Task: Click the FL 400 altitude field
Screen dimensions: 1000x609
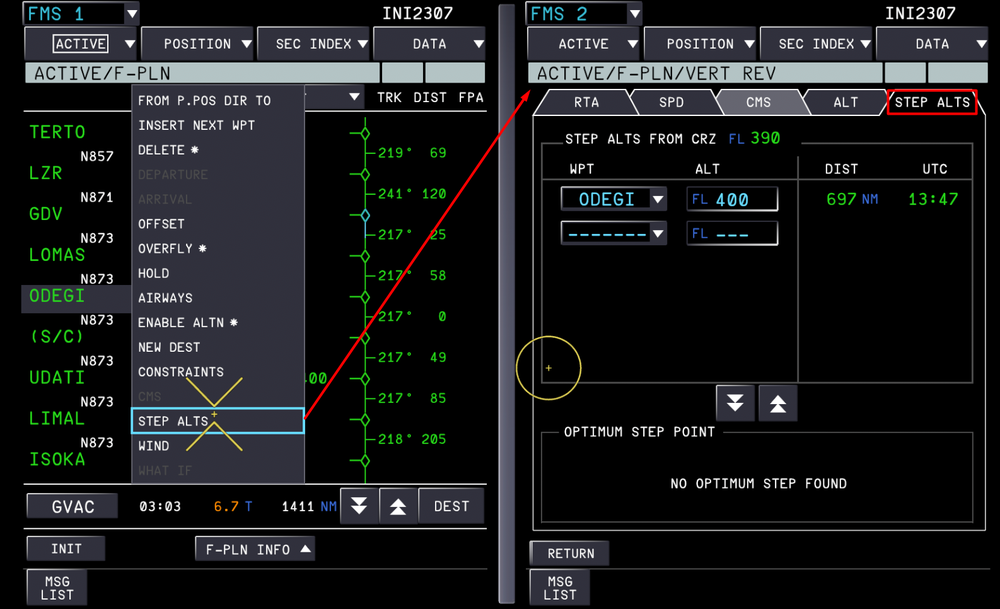Action: (x=732, y=199)
